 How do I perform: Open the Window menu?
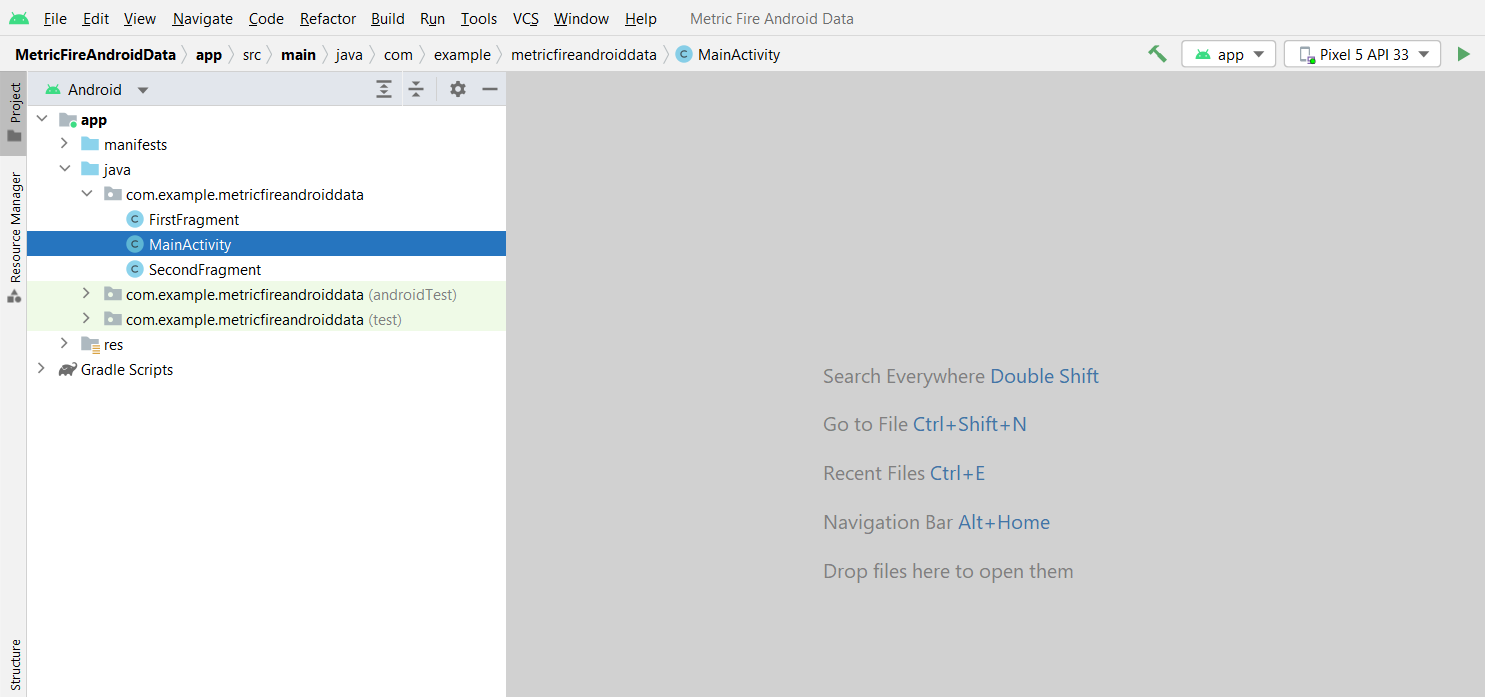[x=581, y=18]
